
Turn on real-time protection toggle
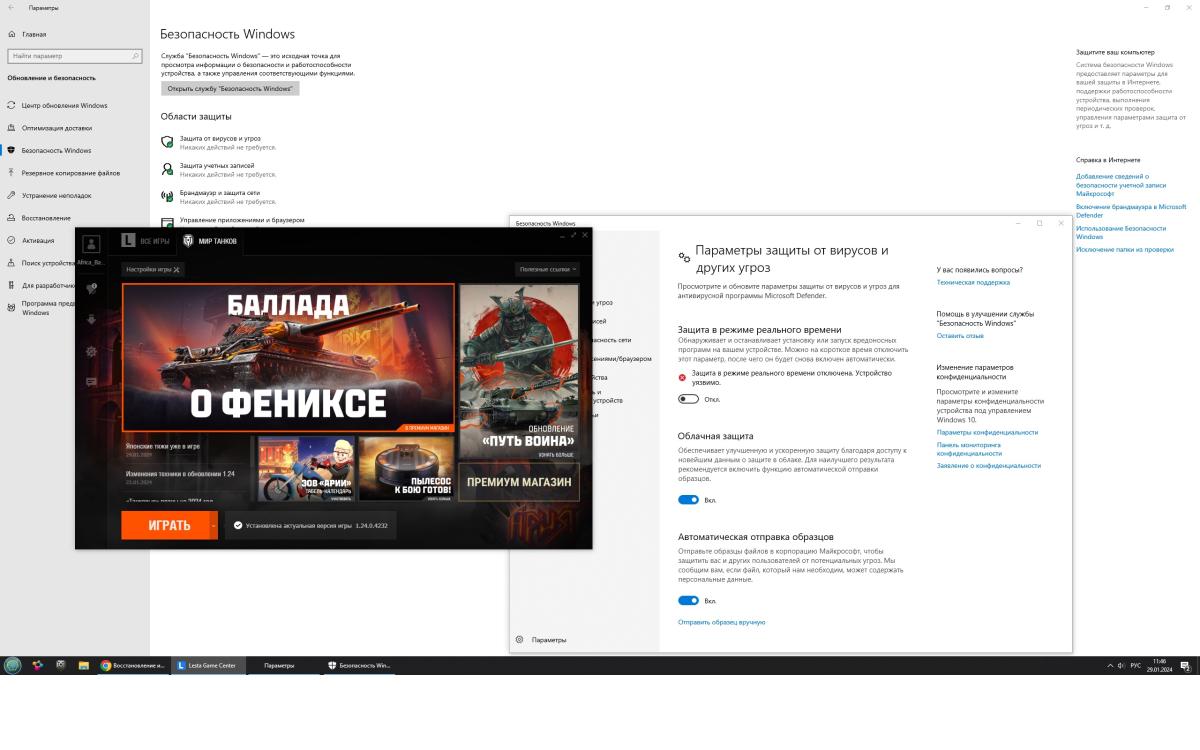[x=688, y=399]
